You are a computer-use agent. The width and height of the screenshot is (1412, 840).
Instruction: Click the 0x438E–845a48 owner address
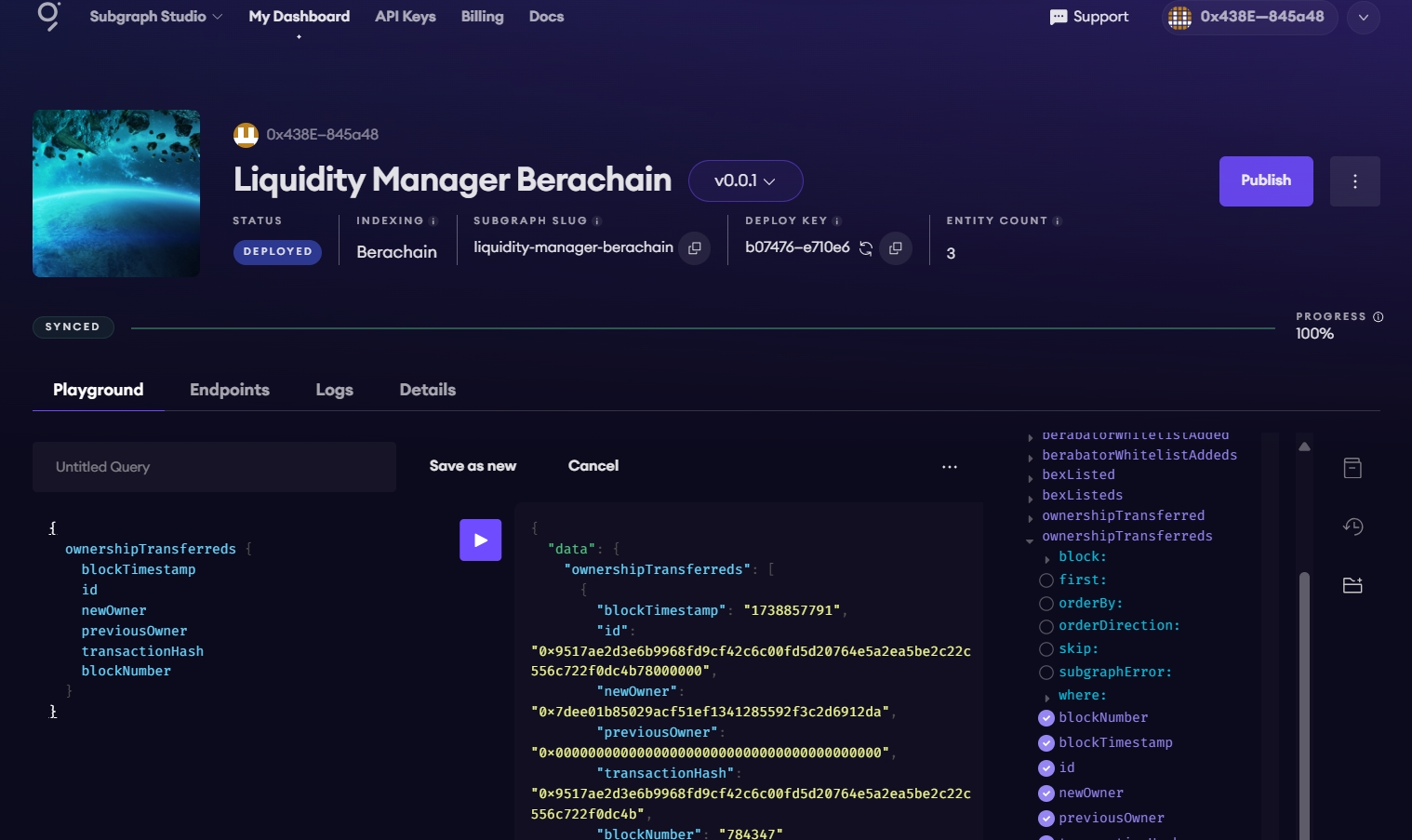pyautogui.click(x=323, y=135)
